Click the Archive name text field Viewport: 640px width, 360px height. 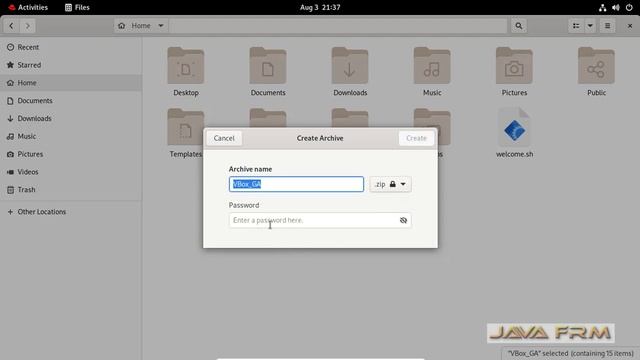[x=296, y=184]
